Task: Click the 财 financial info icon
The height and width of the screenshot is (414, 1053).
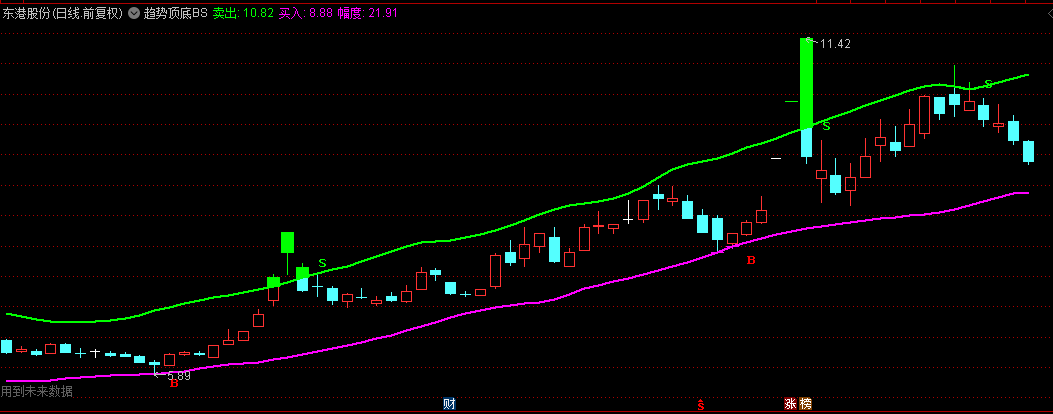Action: point(450,404)
